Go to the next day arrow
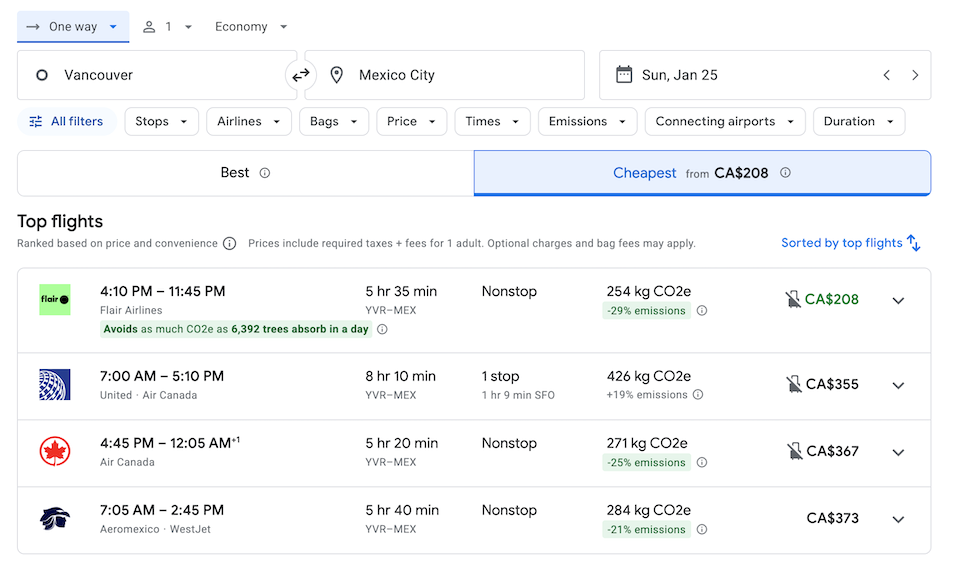960x569 pixels. (915, 75)
